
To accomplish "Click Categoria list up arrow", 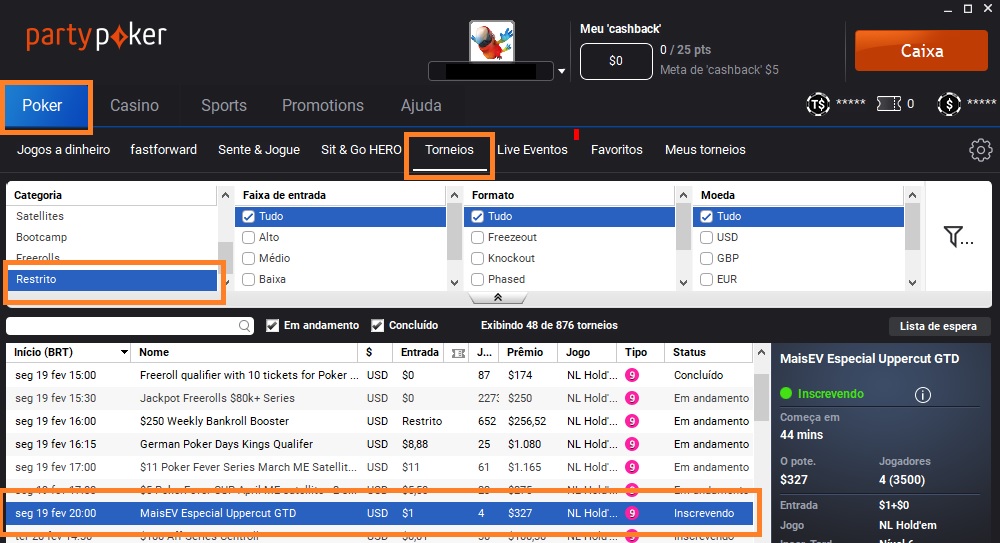I will tap(225, 195).
